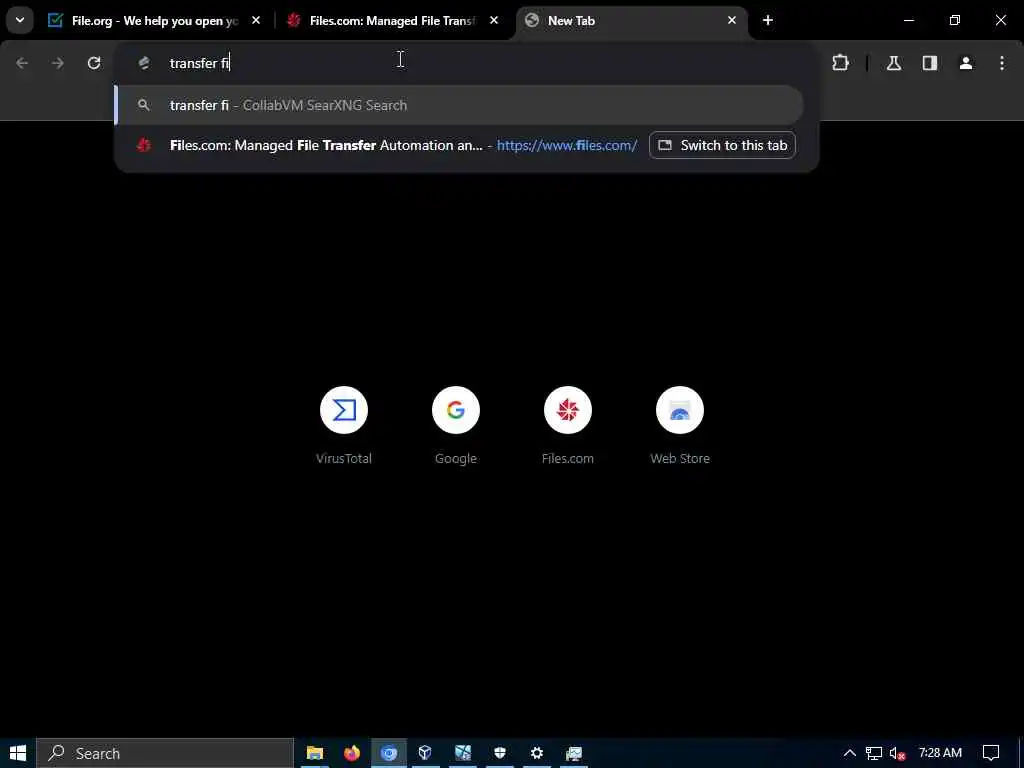Open the profile avatar menu
Viewport: 1024px width, 768px height.
pos(966,63)
